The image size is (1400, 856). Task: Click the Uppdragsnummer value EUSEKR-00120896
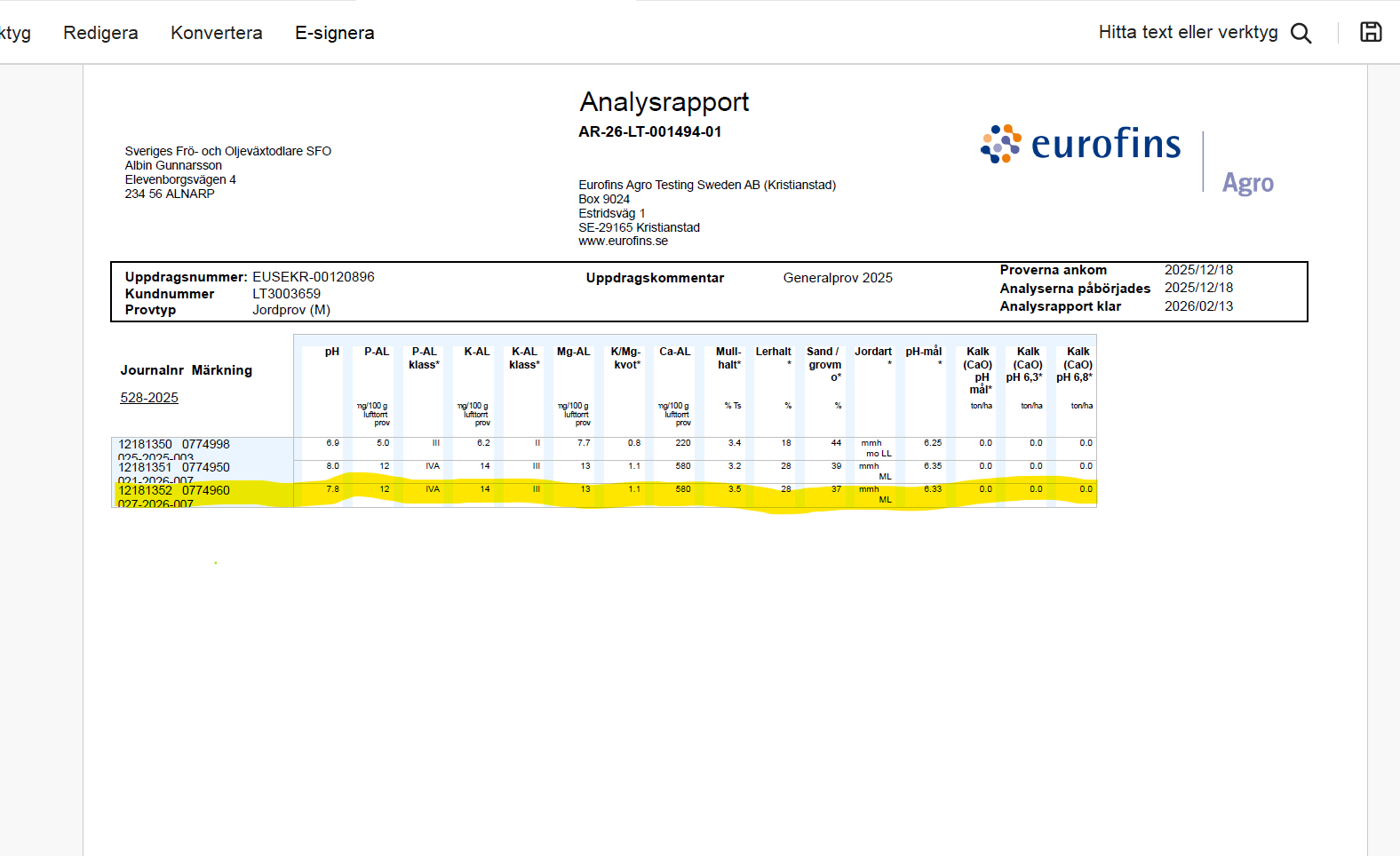point(313,277)
